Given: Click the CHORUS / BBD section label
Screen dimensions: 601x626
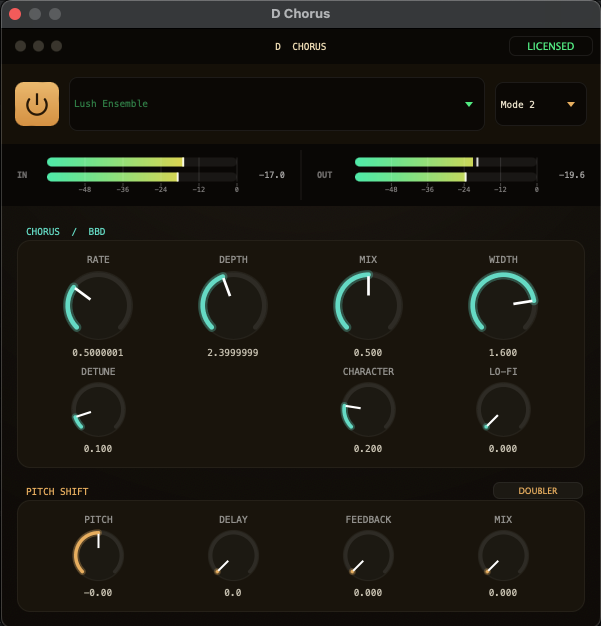Looking at the screenshot, I should click(x=65, y=232).
